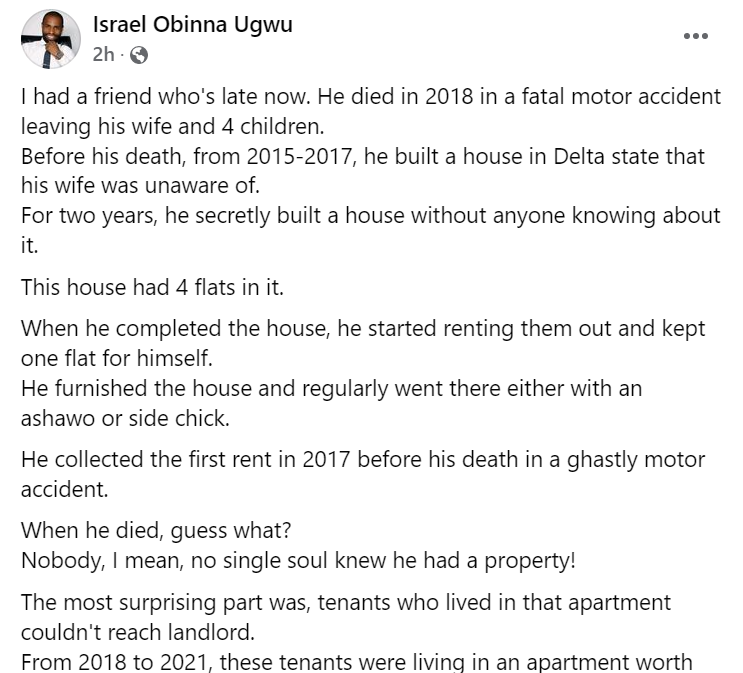The height and width of the screenshot is (673, 743).
Task: Click the line 'The most surprising part was'
Action: pyautogui.click(x=346, y=603)
